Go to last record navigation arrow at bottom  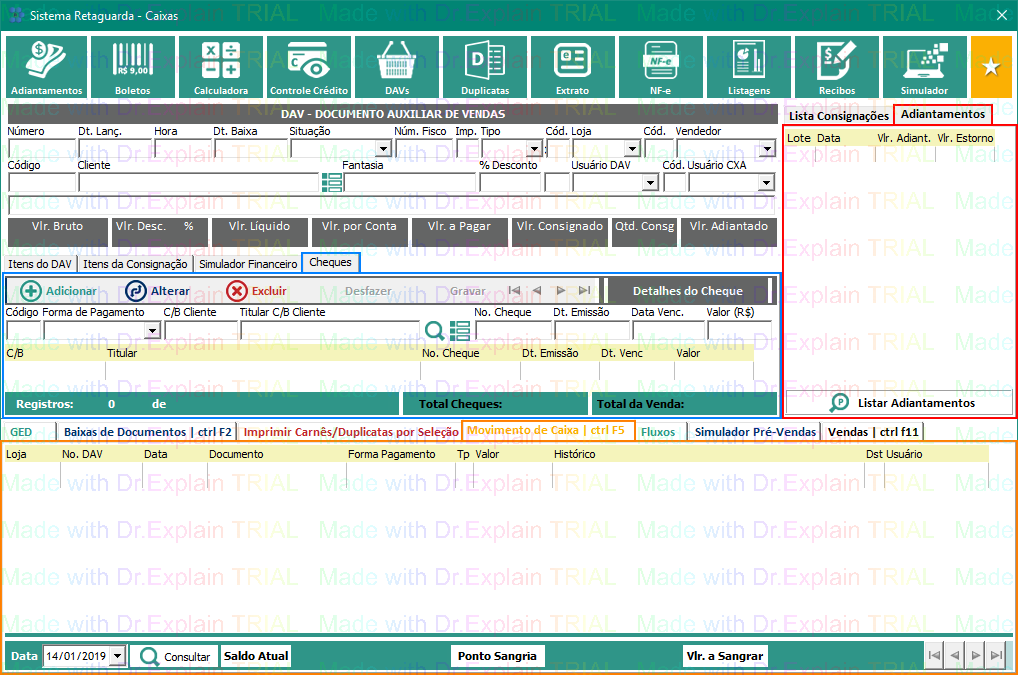coord(995,656)
